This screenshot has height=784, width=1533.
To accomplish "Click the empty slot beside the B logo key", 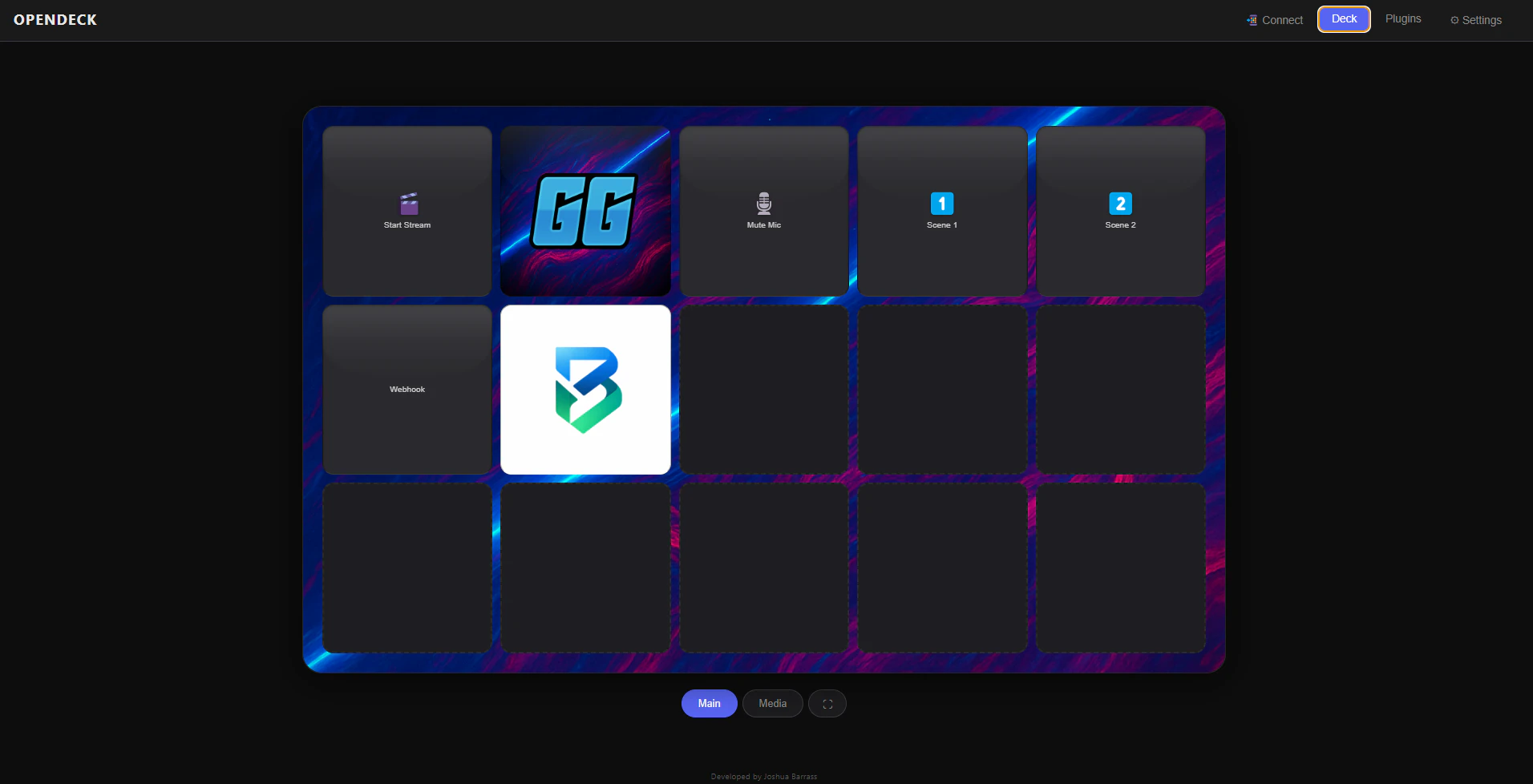I will pyautogui.click(x=762, y=390).
